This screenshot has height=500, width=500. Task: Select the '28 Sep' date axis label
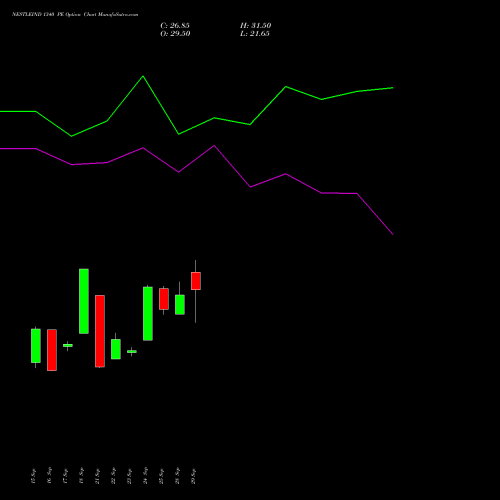pos(177,476)
